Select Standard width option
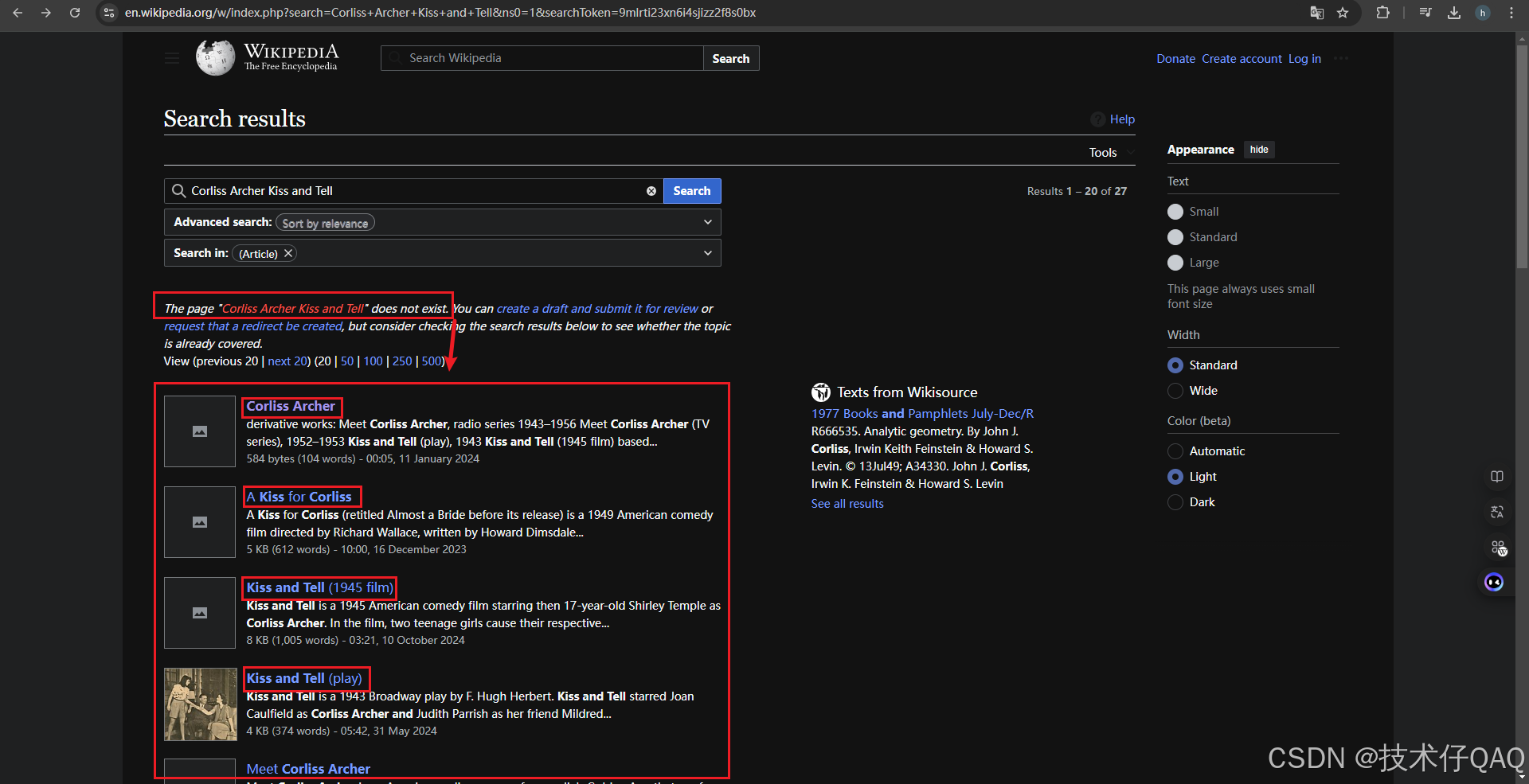The image size is (1529, 784). (1175, 365)
